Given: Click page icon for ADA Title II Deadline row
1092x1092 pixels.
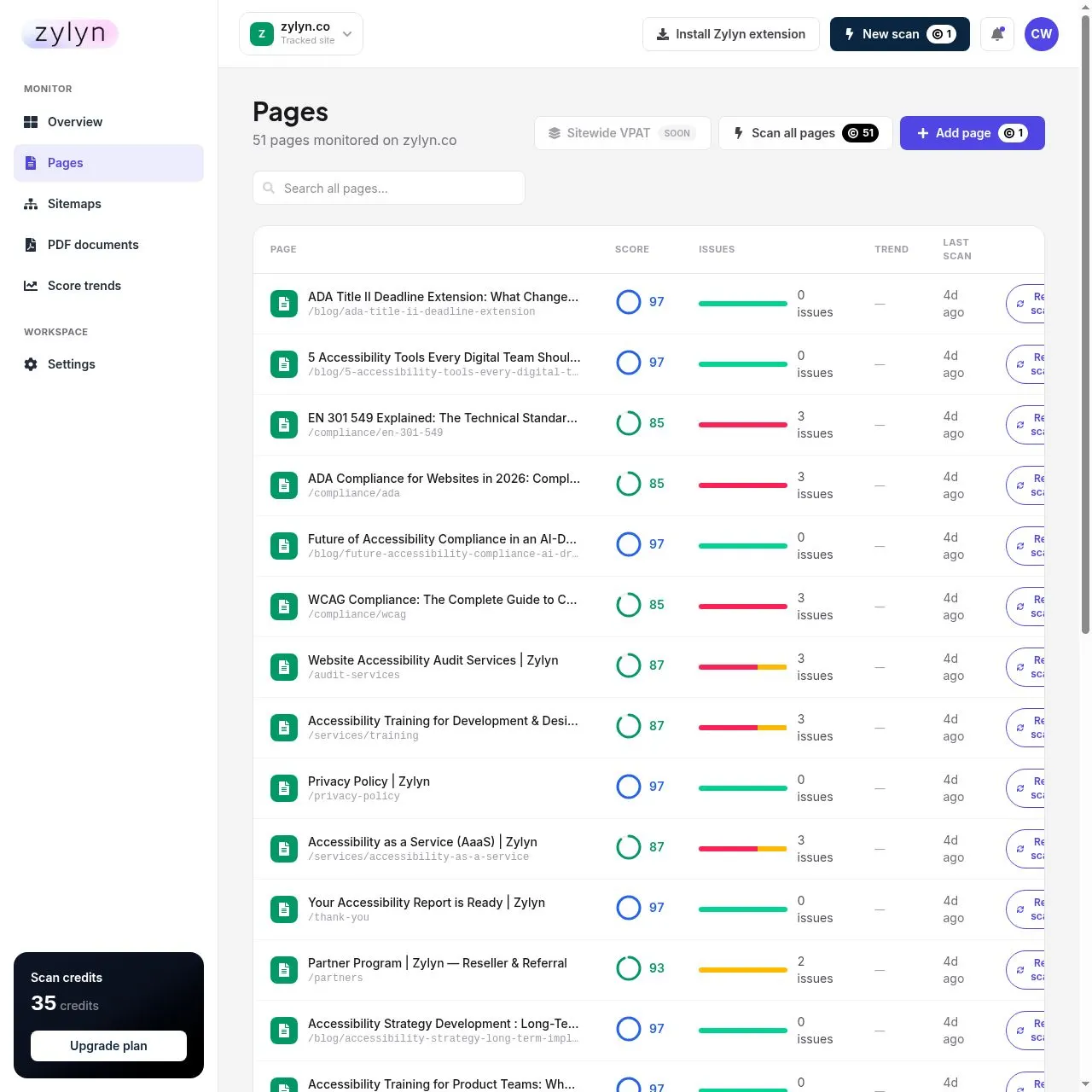Looking at the screenshot, I should coord(284,304).
